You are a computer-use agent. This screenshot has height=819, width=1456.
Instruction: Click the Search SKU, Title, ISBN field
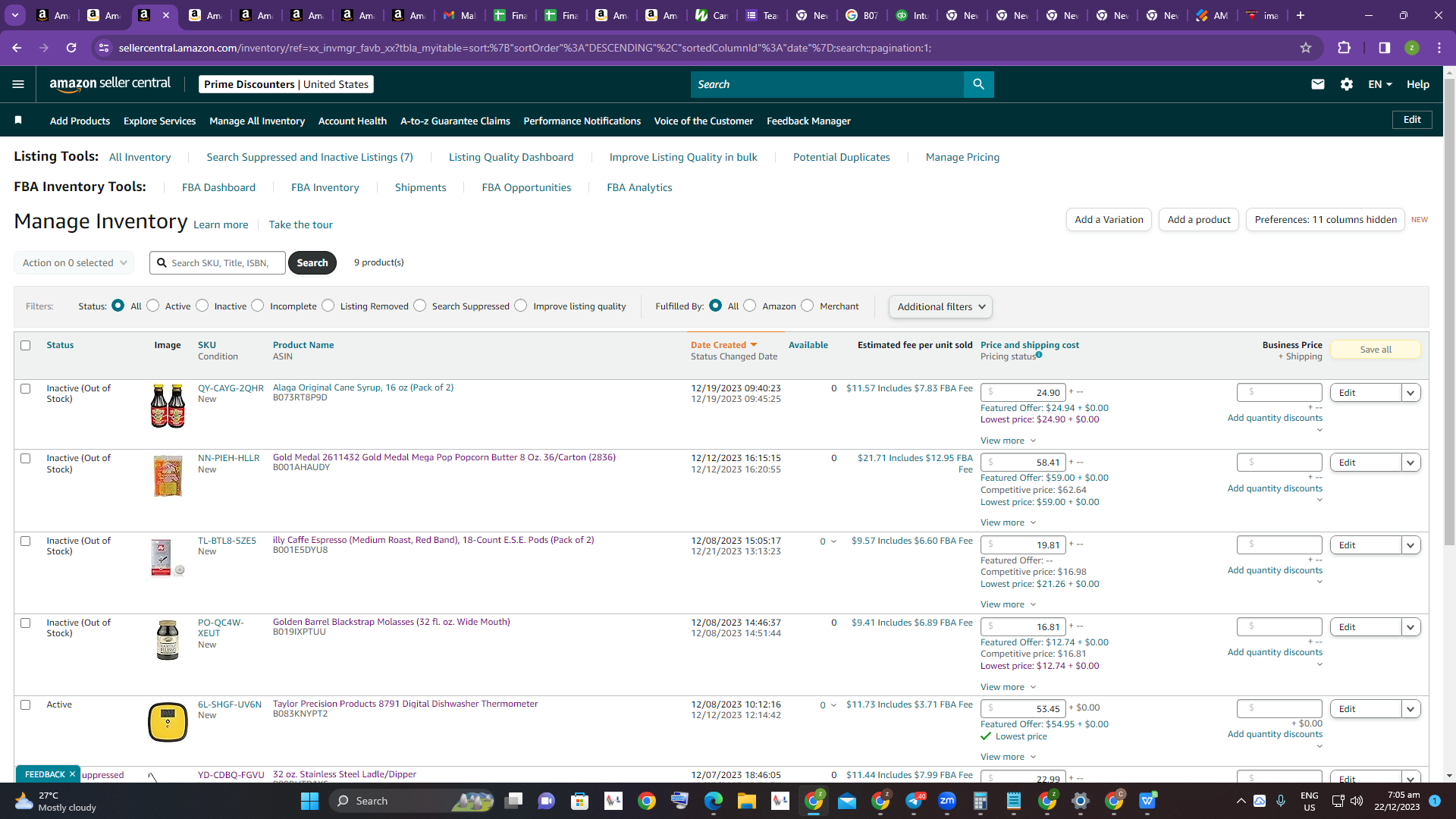coord(218,262)
